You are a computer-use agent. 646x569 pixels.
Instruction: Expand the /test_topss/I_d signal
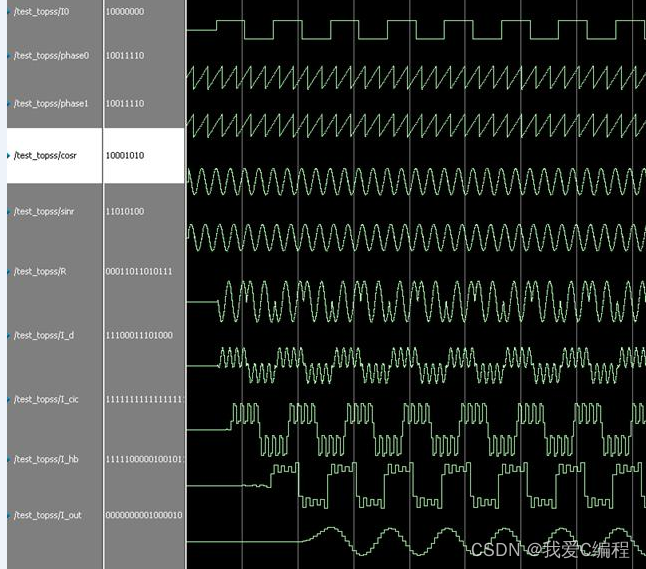[9, 335]
